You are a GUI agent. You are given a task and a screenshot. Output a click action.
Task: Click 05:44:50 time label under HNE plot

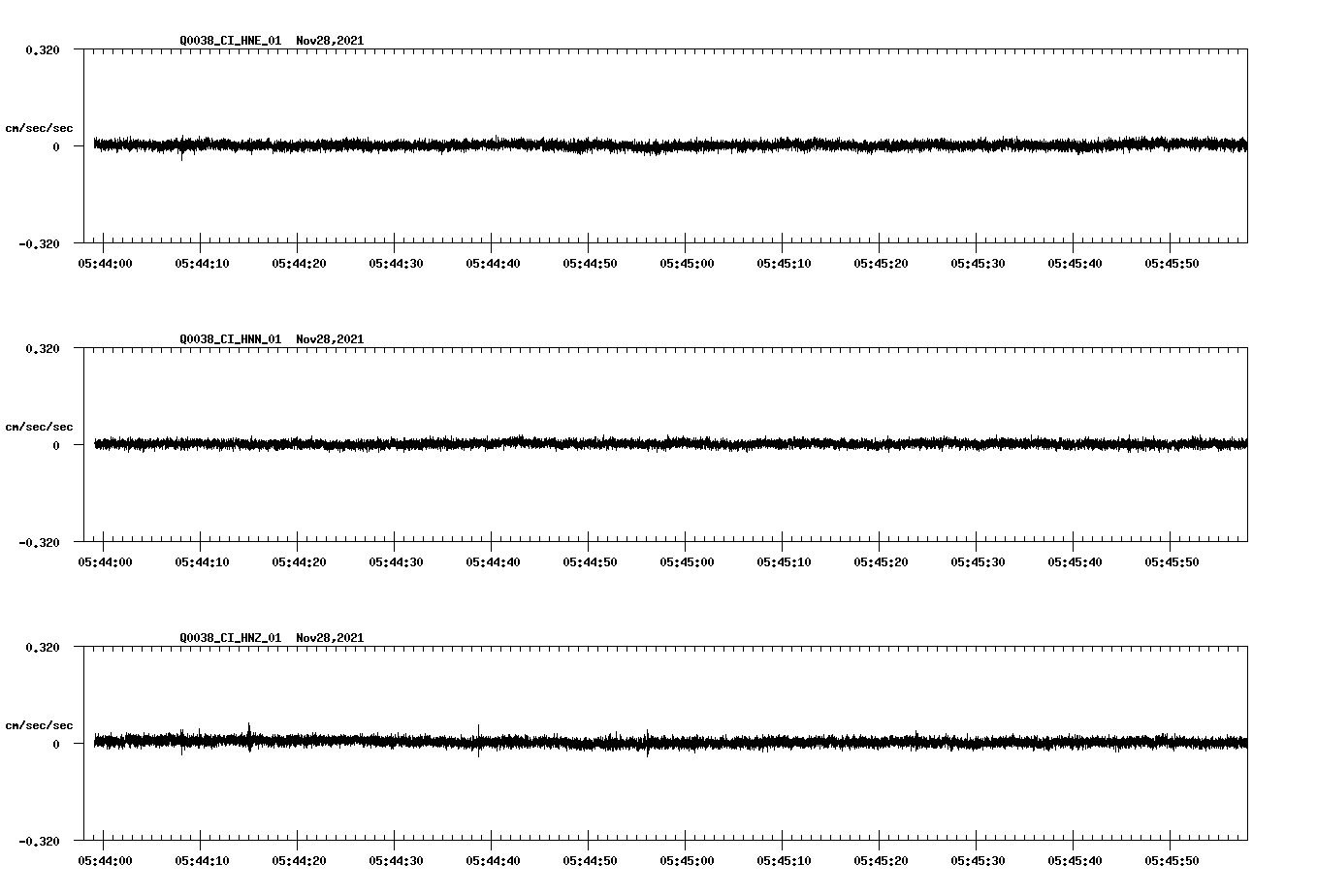[x=590, y=264]
